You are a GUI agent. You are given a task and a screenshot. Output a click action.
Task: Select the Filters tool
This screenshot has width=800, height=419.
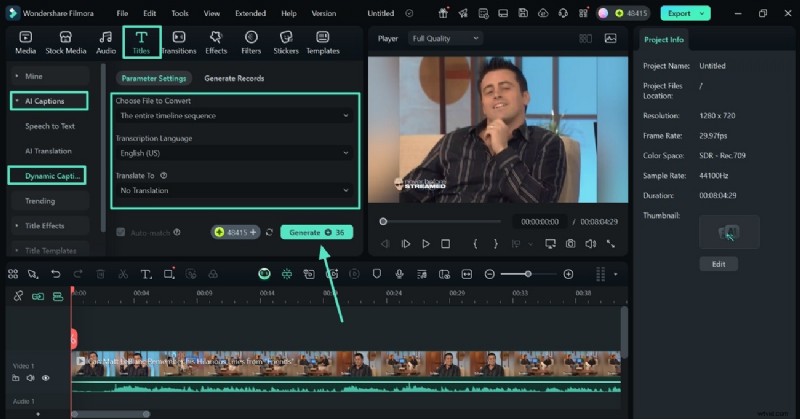[x=251, y=42]
